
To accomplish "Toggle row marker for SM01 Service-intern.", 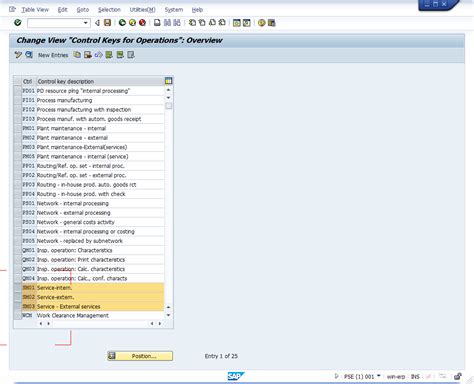I will tap(18, 287).
